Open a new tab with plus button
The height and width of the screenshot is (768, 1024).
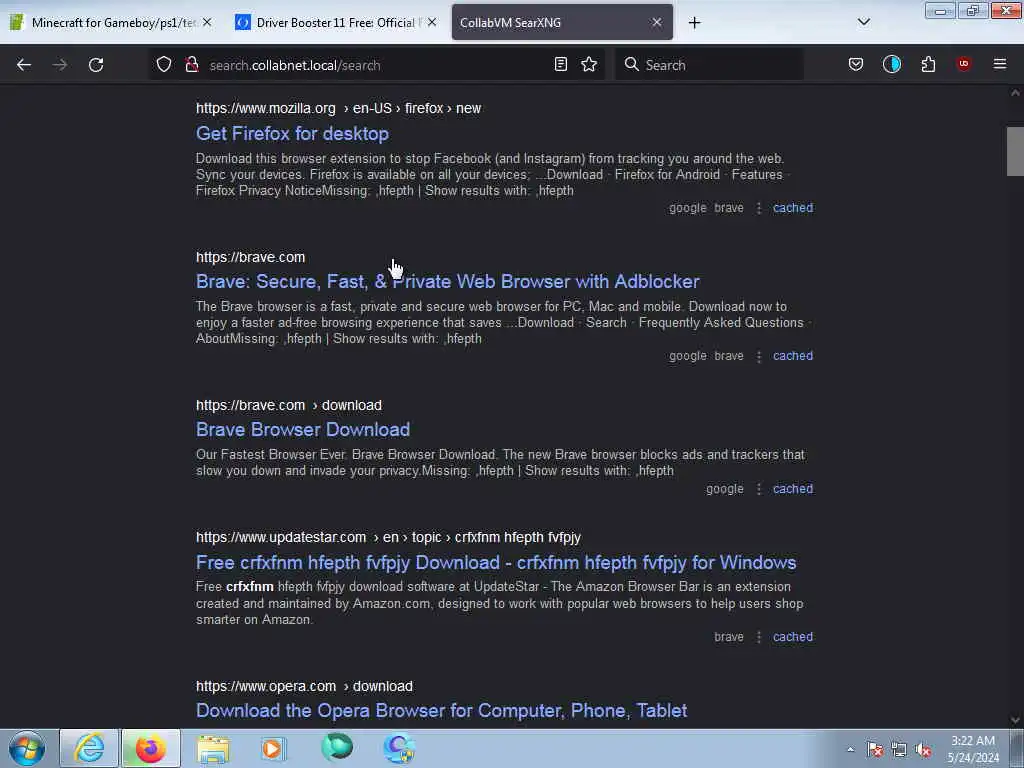(x=694, y=23)
